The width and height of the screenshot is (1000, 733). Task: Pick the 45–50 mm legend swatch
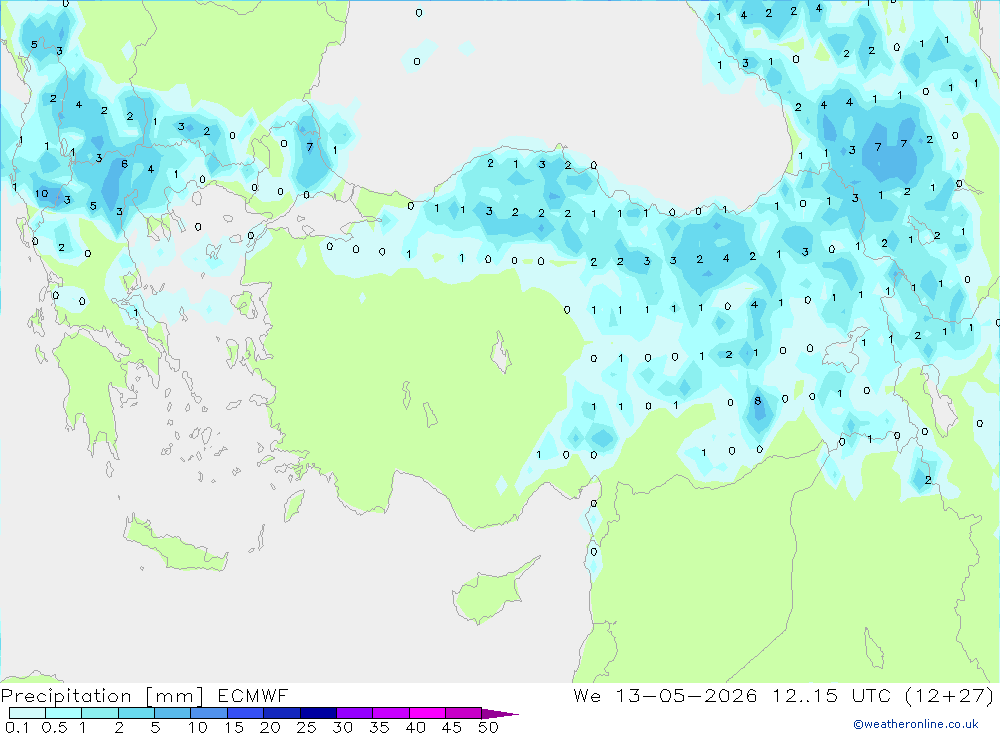(x=464, y=713)
